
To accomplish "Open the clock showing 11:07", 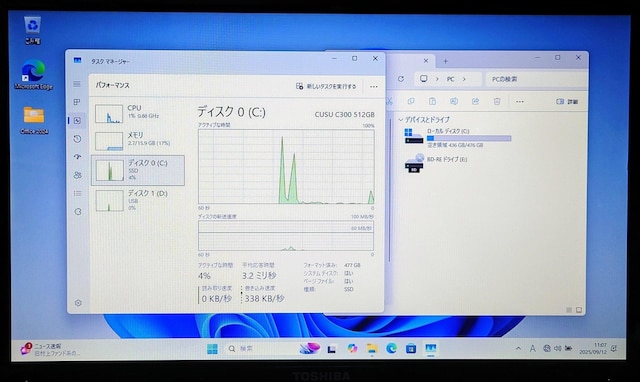I will tap(593, 348).
